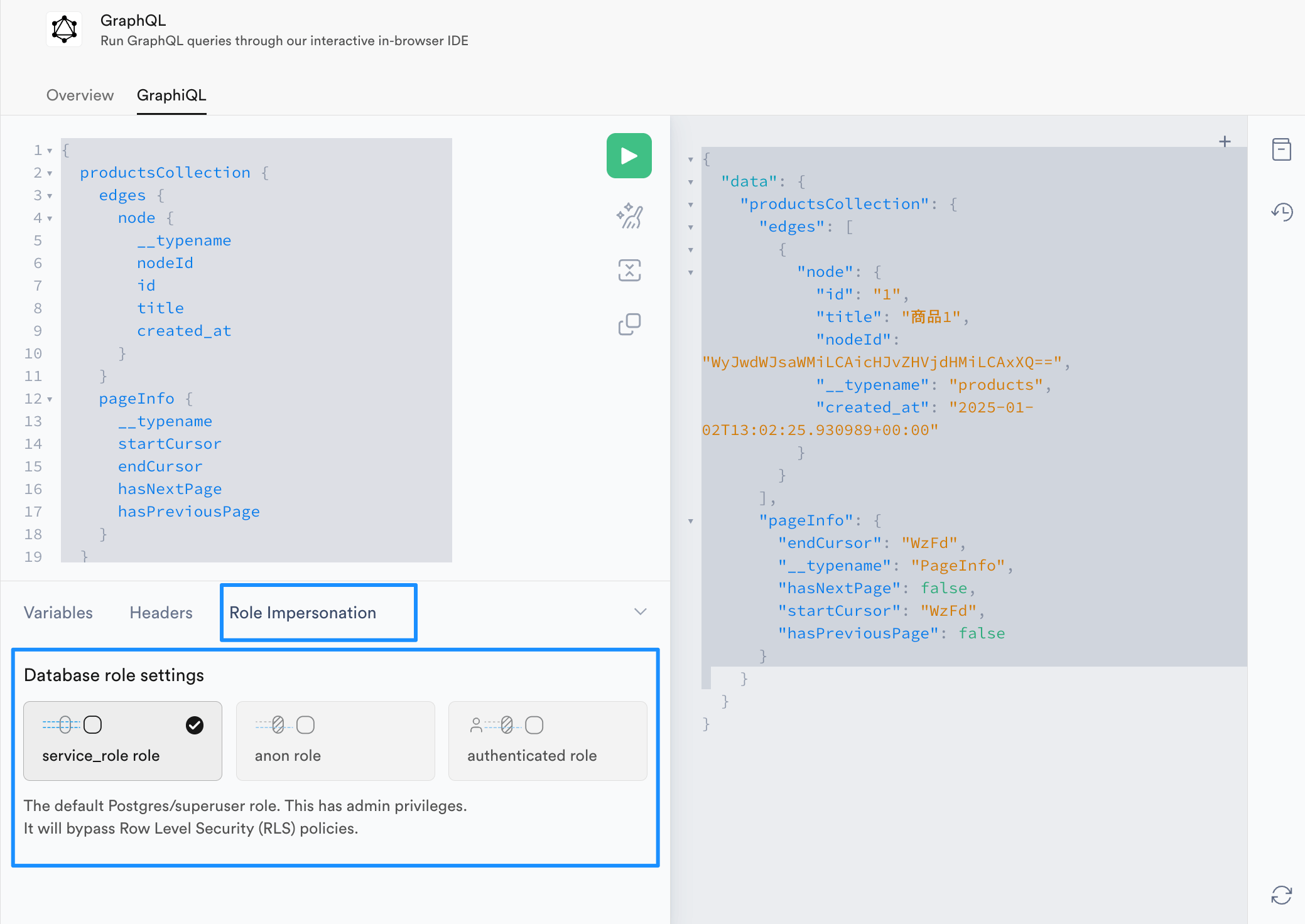Viewport: 1305px width, 924px height.
Task: Click line number 10 in the gutter
Action: (33, 353)
